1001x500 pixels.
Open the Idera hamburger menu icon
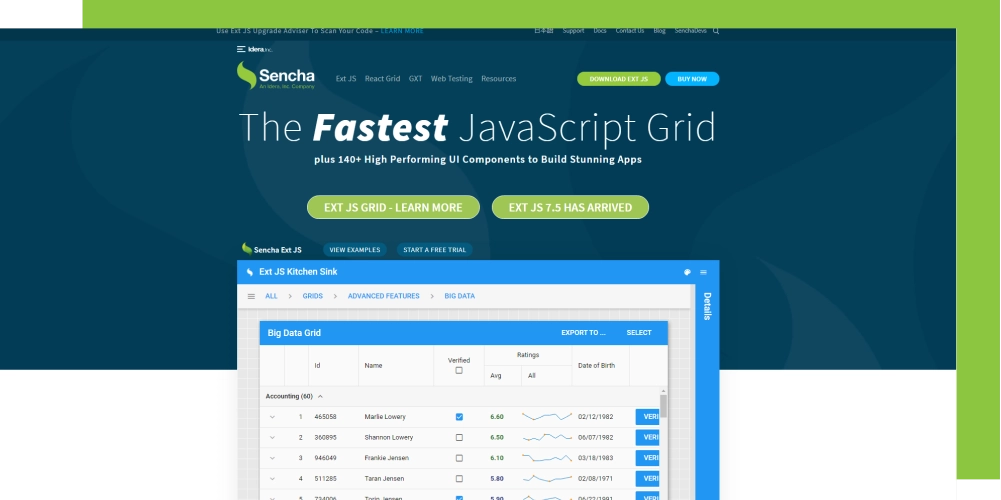pos(241,49)
